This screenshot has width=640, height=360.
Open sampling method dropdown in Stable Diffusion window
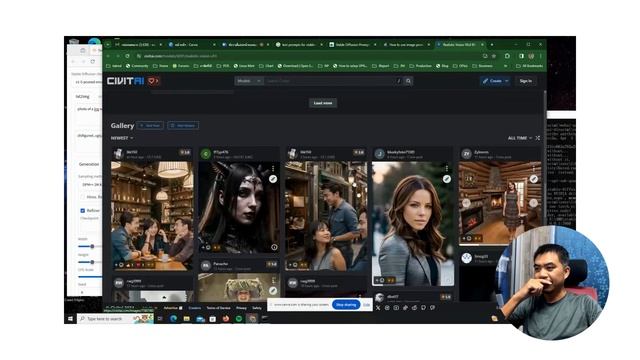[90, 184]
